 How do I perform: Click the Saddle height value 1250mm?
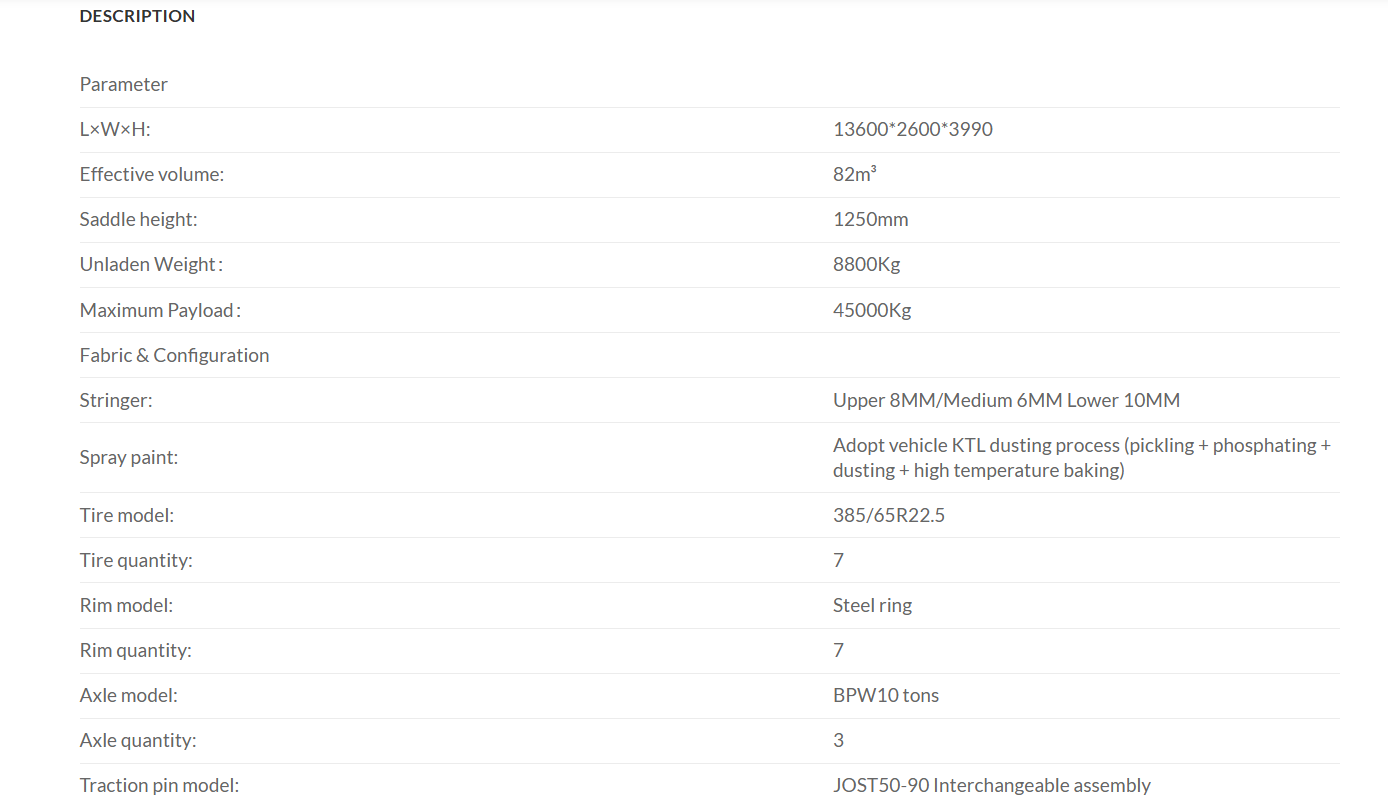871,219
